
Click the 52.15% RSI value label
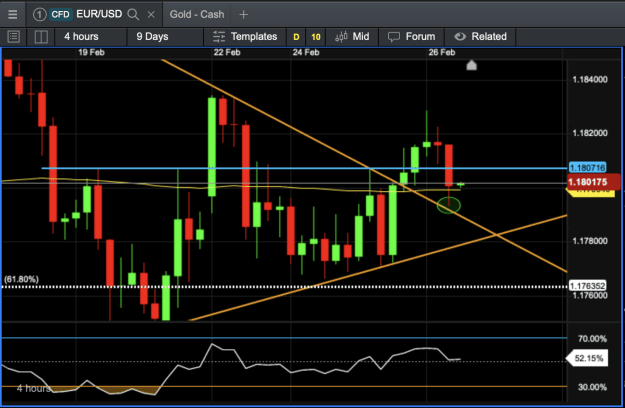(587, 358)
